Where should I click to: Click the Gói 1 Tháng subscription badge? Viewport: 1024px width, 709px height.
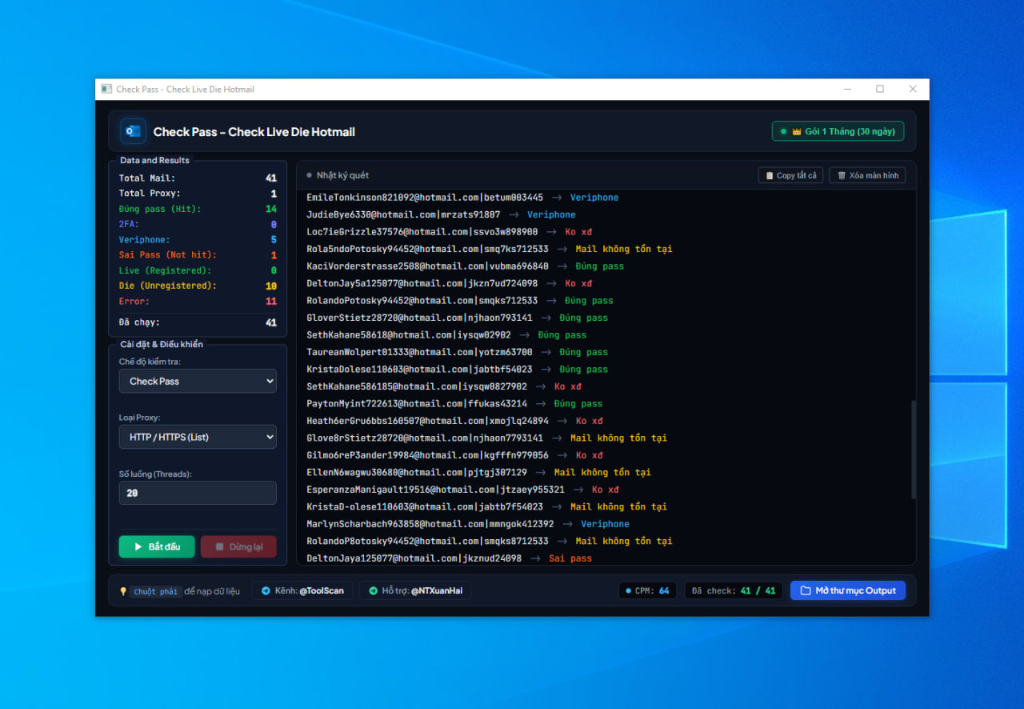click(x=838, y=132)
